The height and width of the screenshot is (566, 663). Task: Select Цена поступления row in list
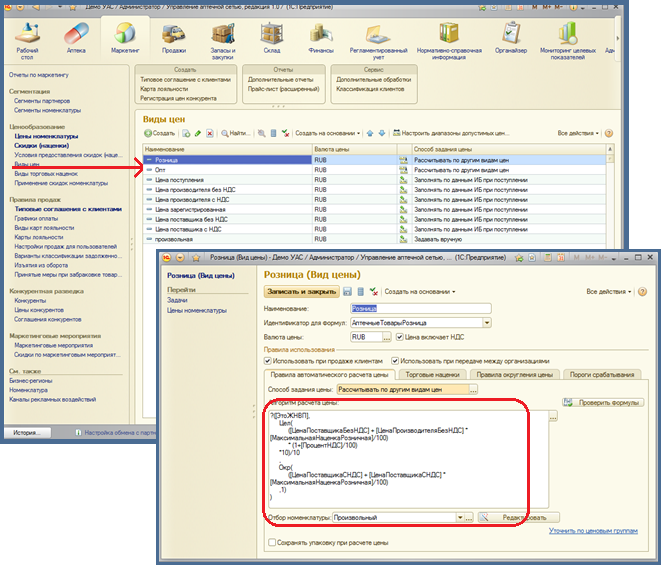[x=374, y=180]
